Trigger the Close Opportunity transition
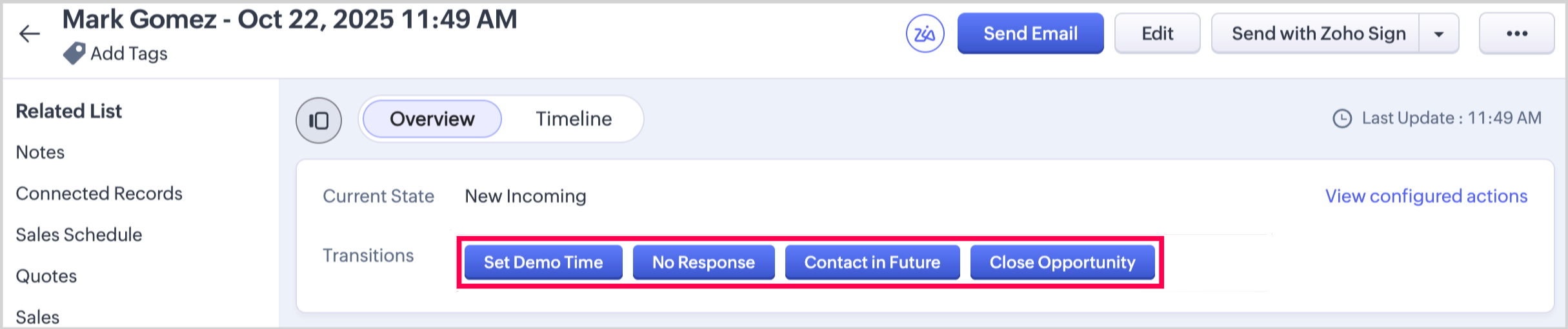 (x=1062, y=263)
